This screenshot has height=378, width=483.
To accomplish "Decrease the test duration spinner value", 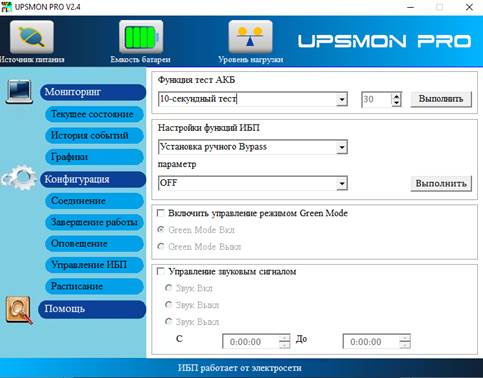I will tap(396, 103).
